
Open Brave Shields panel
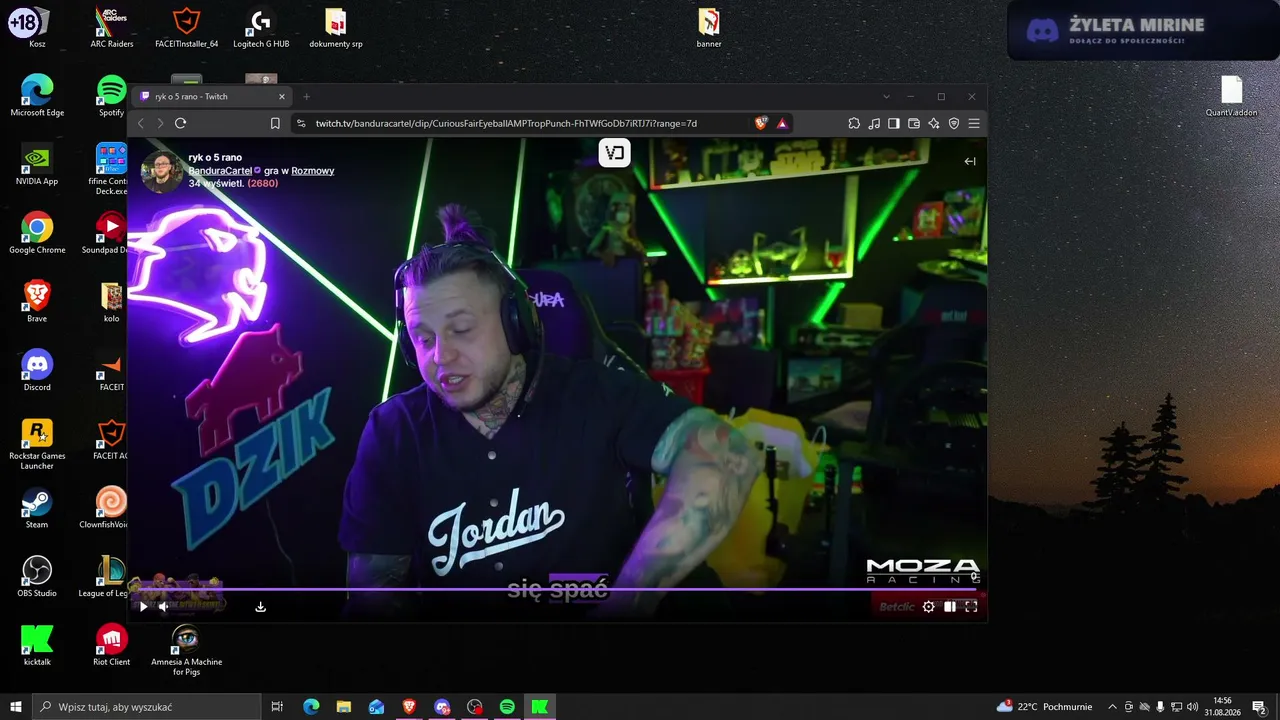tap(761, 123)
